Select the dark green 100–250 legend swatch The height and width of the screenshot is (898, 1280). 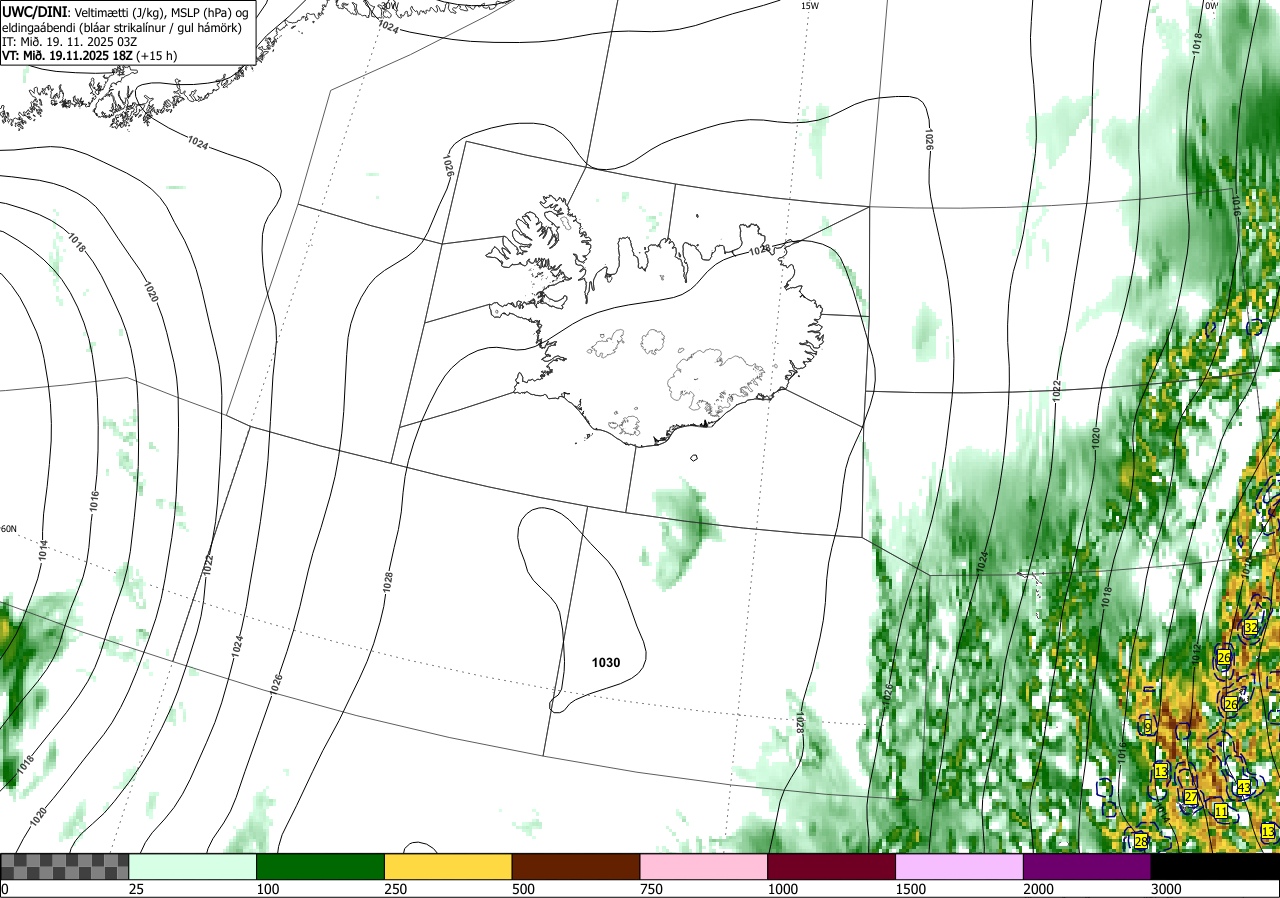(320, 866)
